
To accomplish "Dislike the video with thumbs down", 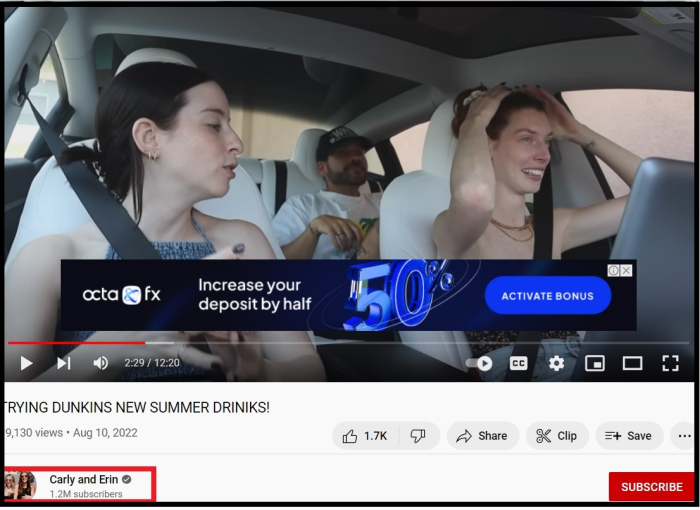I will [418, 436].
